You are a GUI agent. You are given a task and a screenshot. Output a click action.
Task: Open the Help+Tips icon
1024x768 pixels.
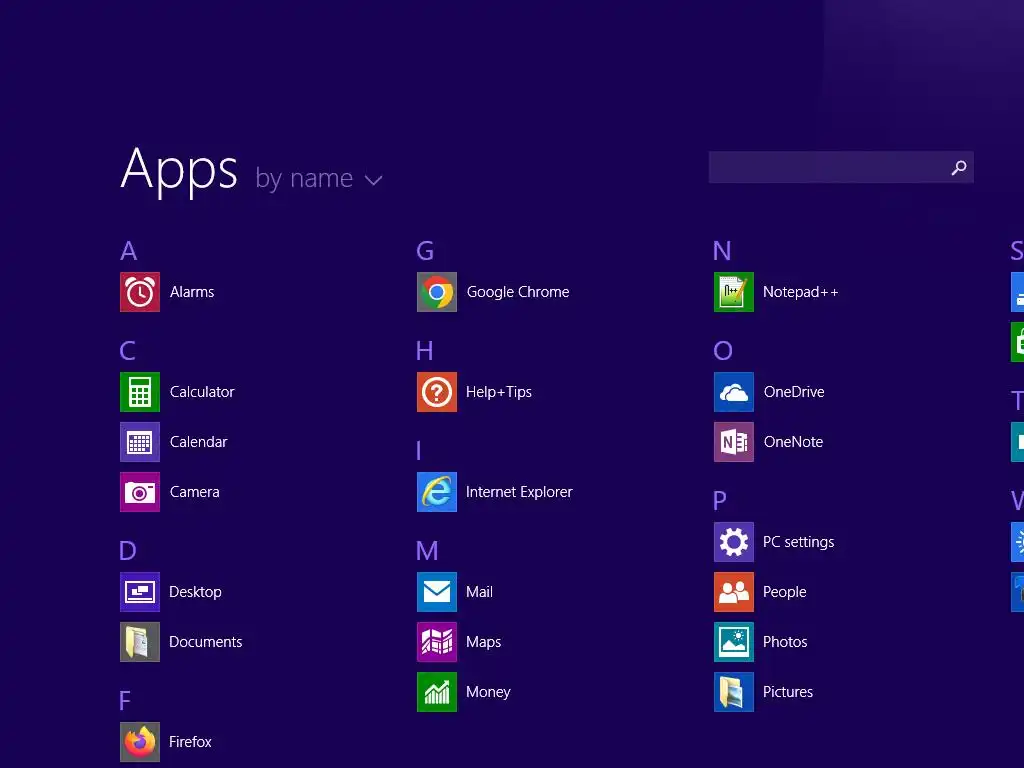(437, 392)
